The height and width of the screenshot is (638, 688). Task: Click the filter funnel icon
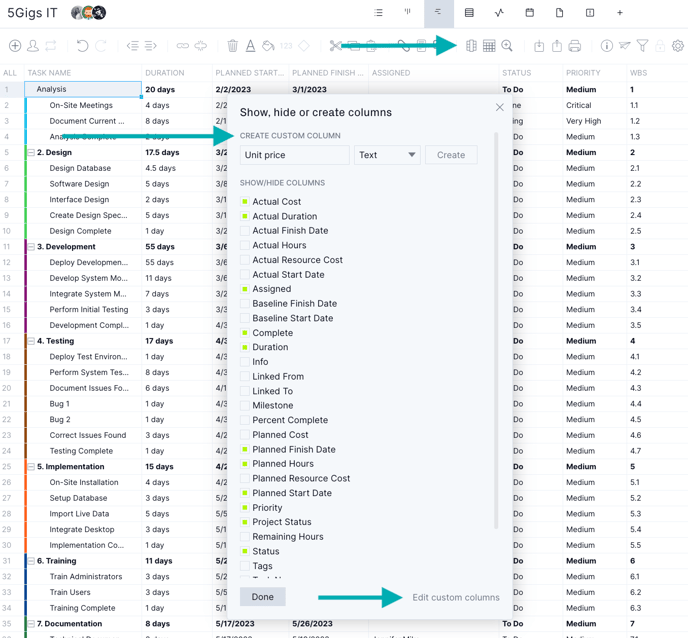(642, 46)
